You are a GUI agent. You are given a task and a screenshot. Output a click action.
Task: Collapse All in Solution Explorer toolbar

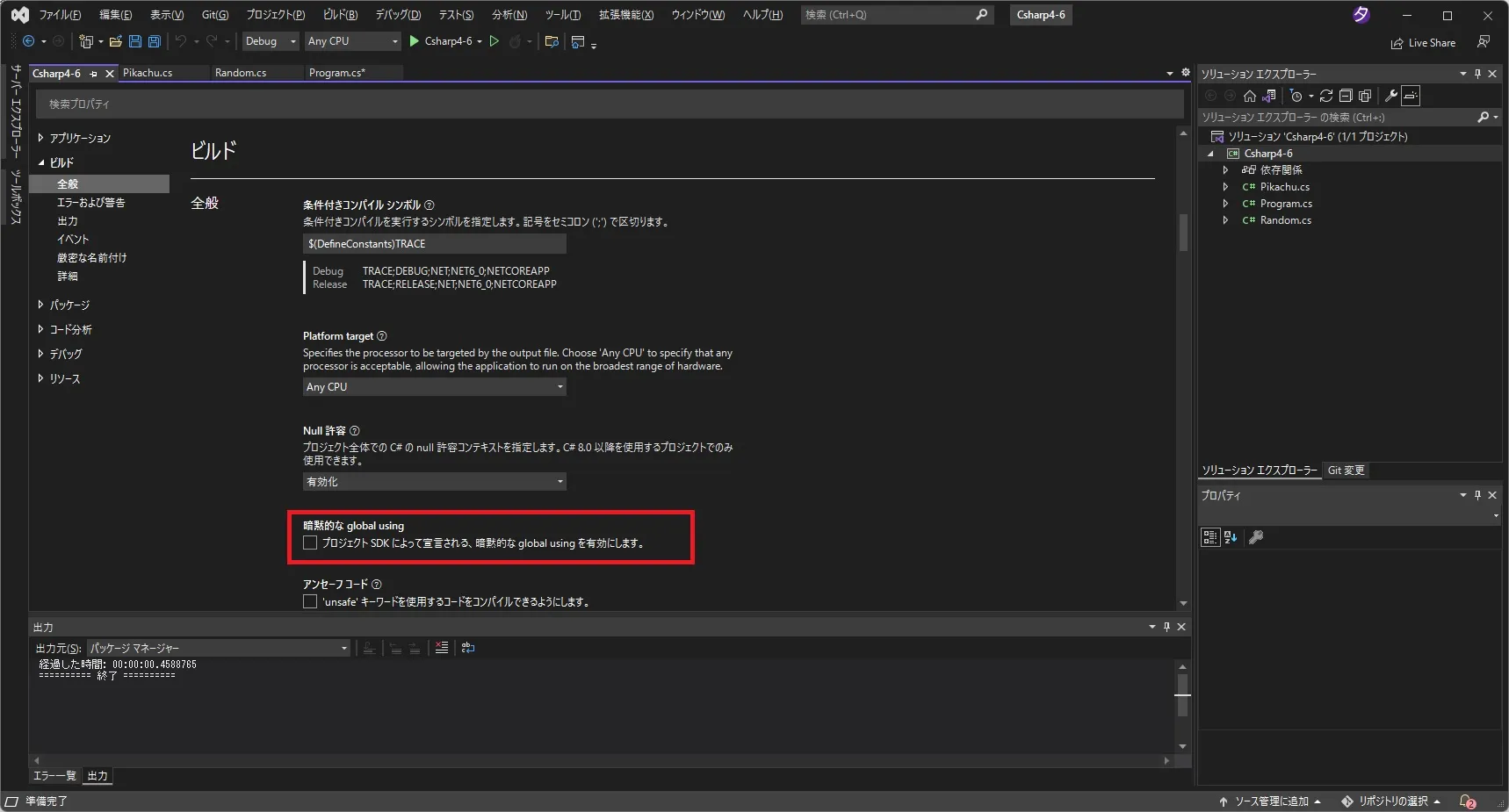[x=1347, y=97]
